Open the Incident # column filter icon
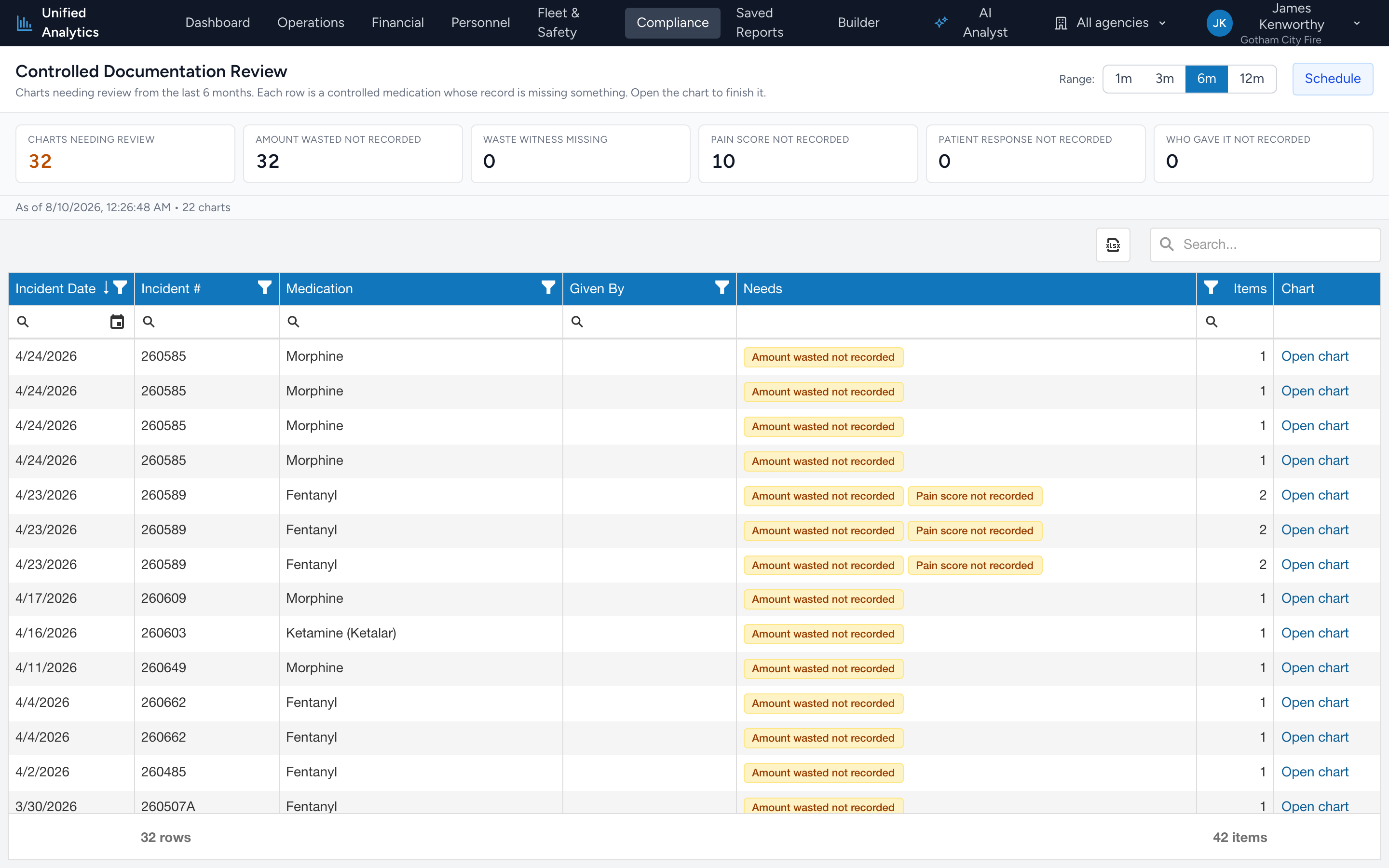 click(265, 287)
